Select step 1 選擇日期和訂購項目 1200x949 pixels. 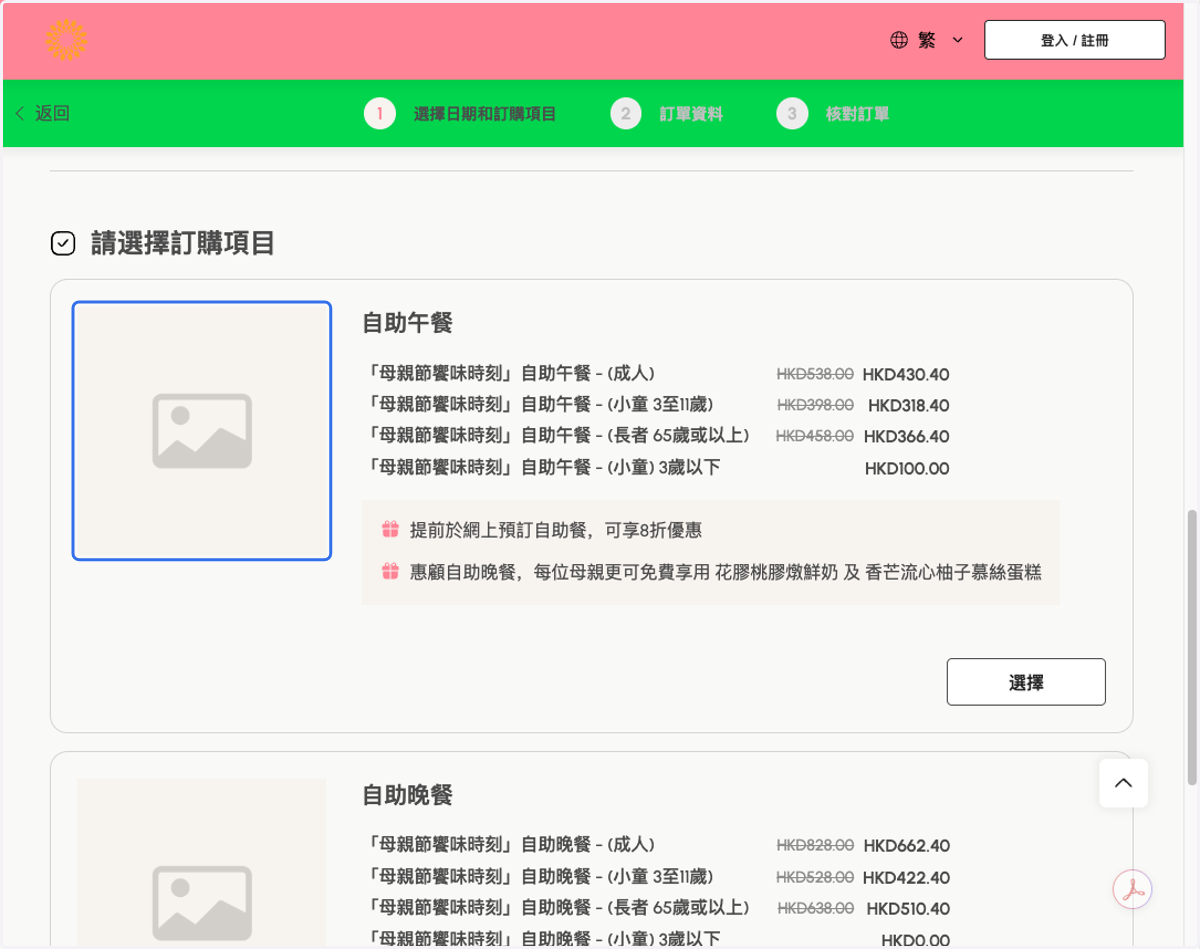(461, 114)
